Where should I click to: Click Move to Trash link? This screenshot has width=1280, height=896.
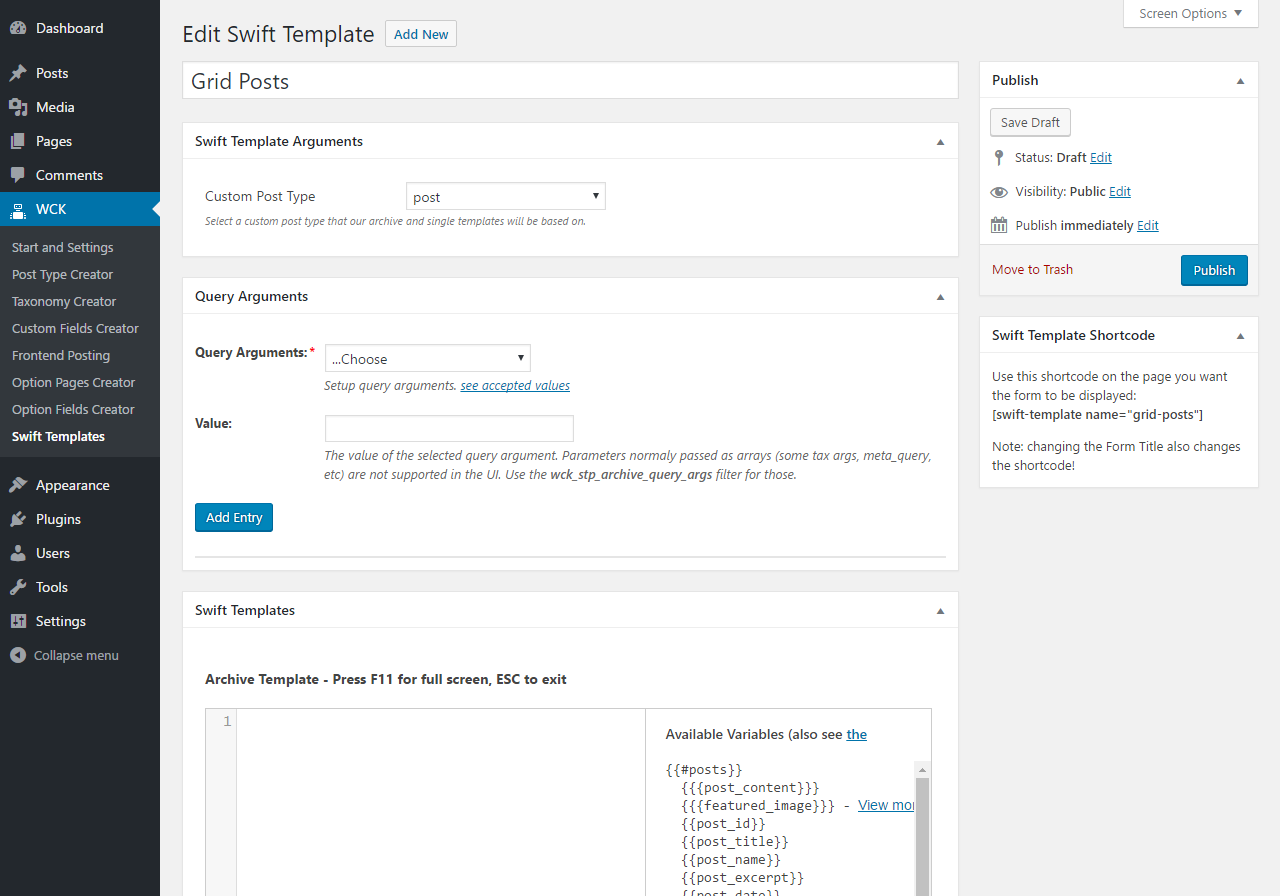tap(1032, 269)
